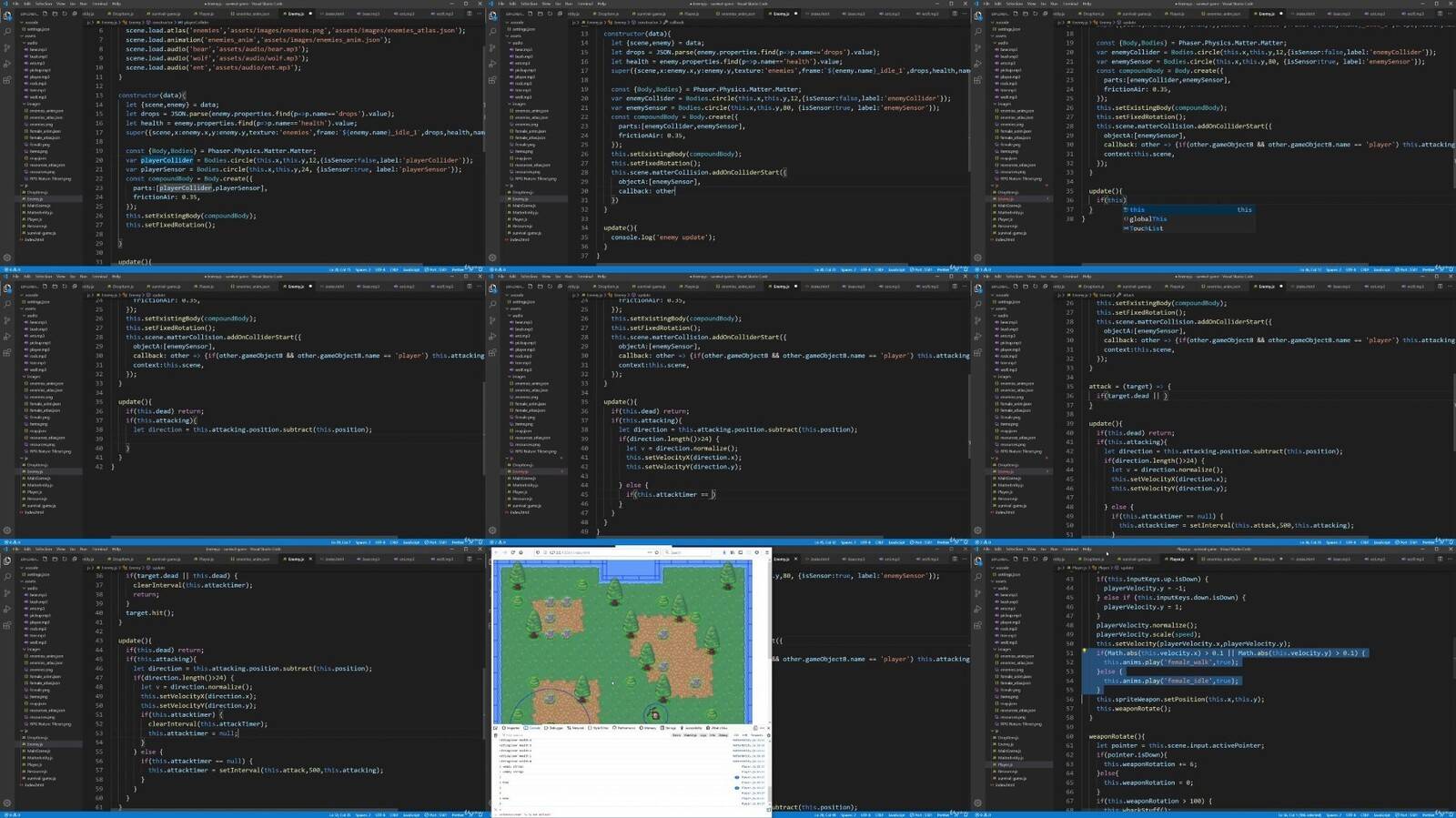Viewport: 1456px width, 818px height.
Task: Click Manage gear in the Player.js window
Action: pyautogui.click(x=977, y=803)
